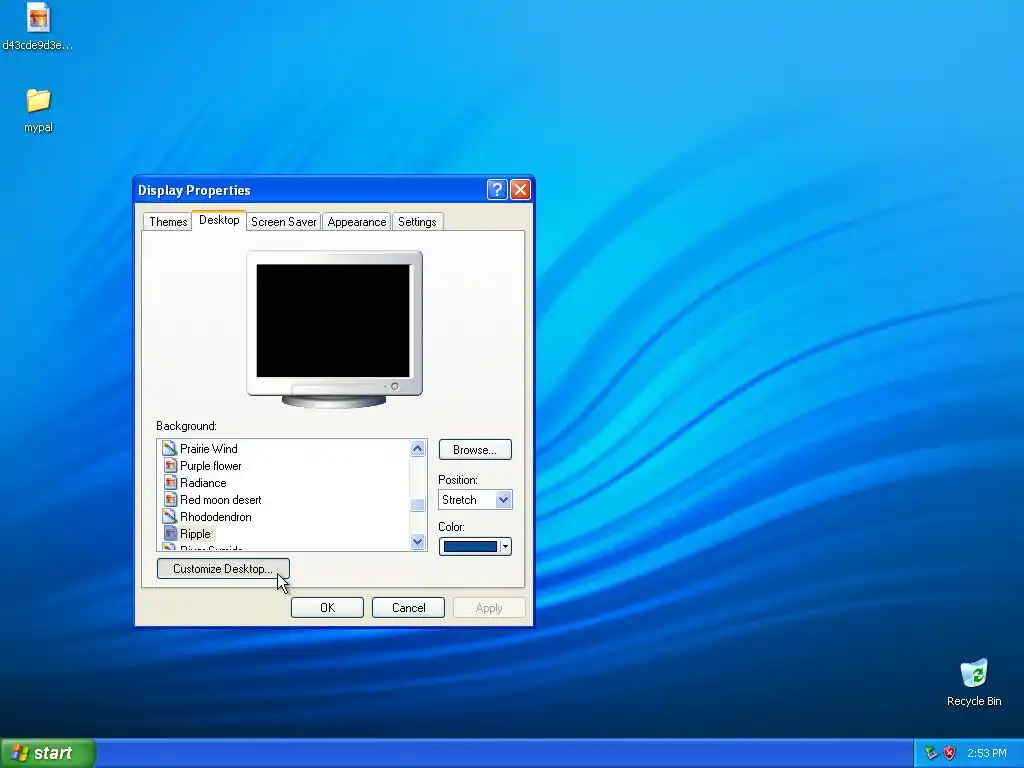The image size is (1024, 768).
Task: Select Rhododendron background
Action: coord(216,516)
